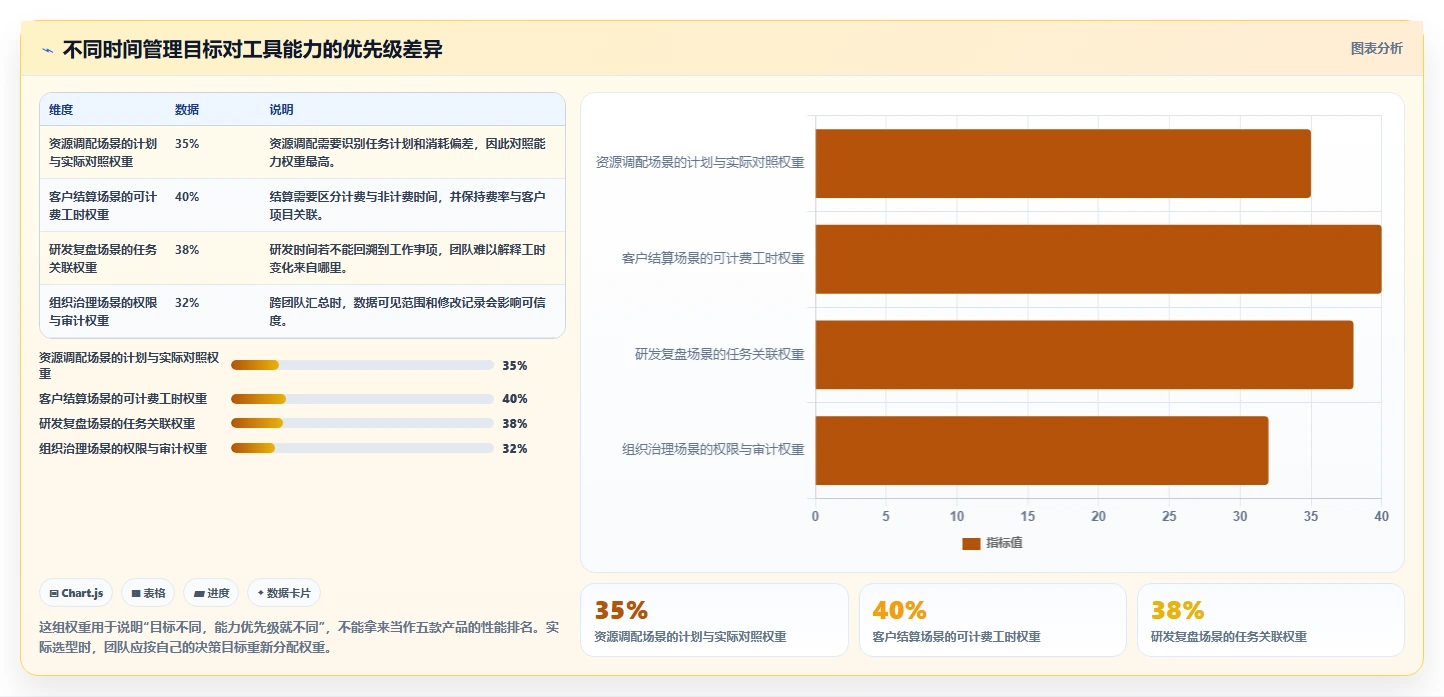Click the 40% value in the table
This screenshot has height=697, width=1444.
(187, 197)
